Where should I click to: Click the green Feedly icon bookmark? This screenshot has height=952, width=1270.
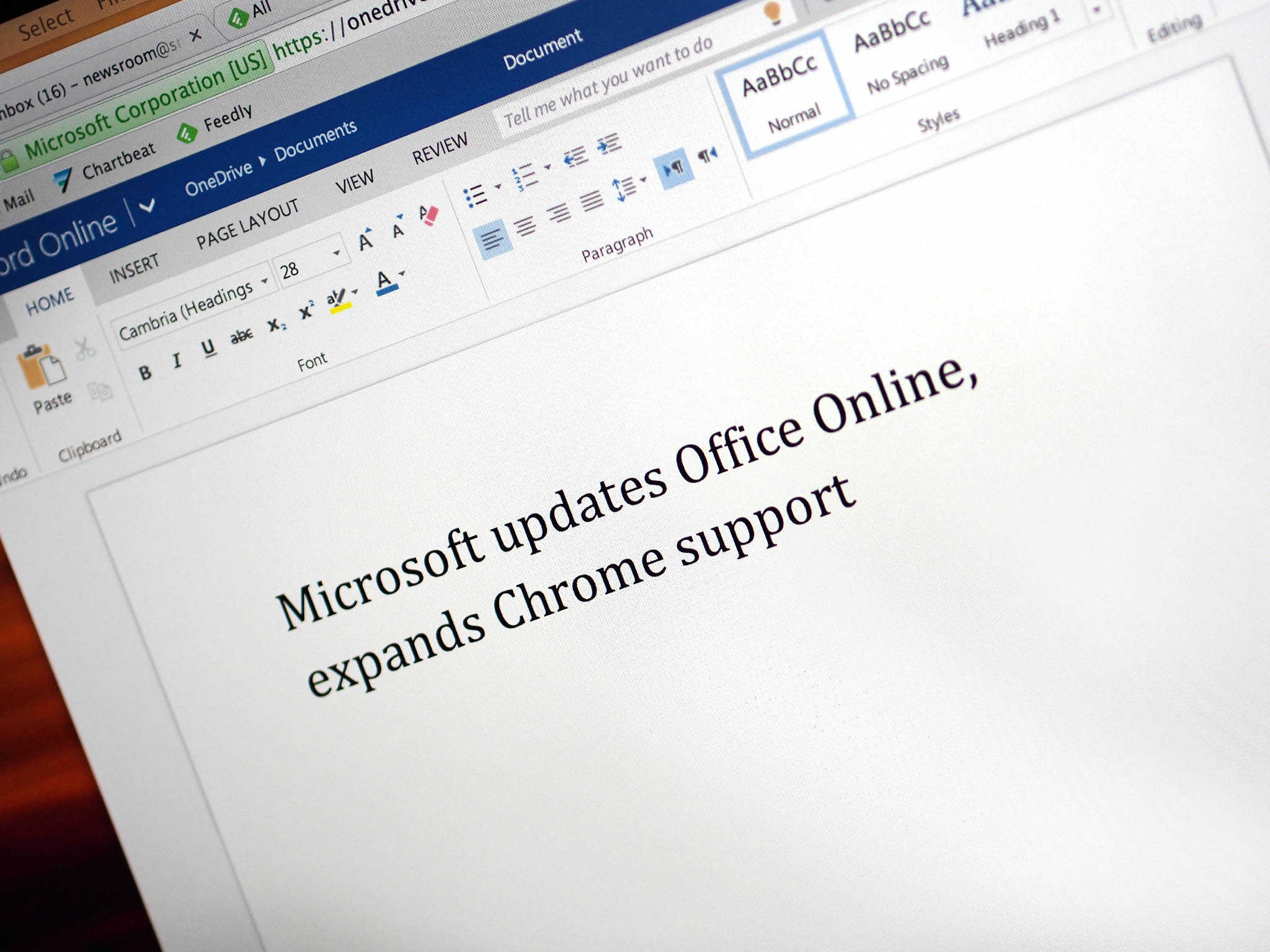(187, 133)
